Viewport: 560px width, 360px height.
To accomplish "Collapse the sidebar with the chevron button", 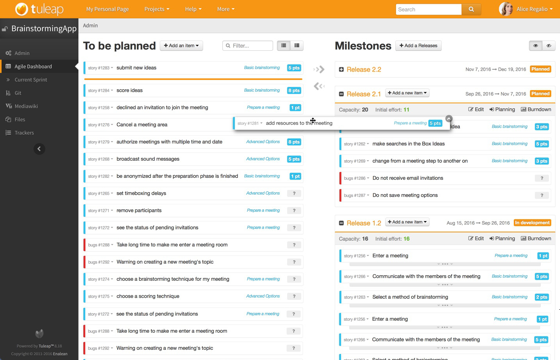I will (x=39, y=149).
